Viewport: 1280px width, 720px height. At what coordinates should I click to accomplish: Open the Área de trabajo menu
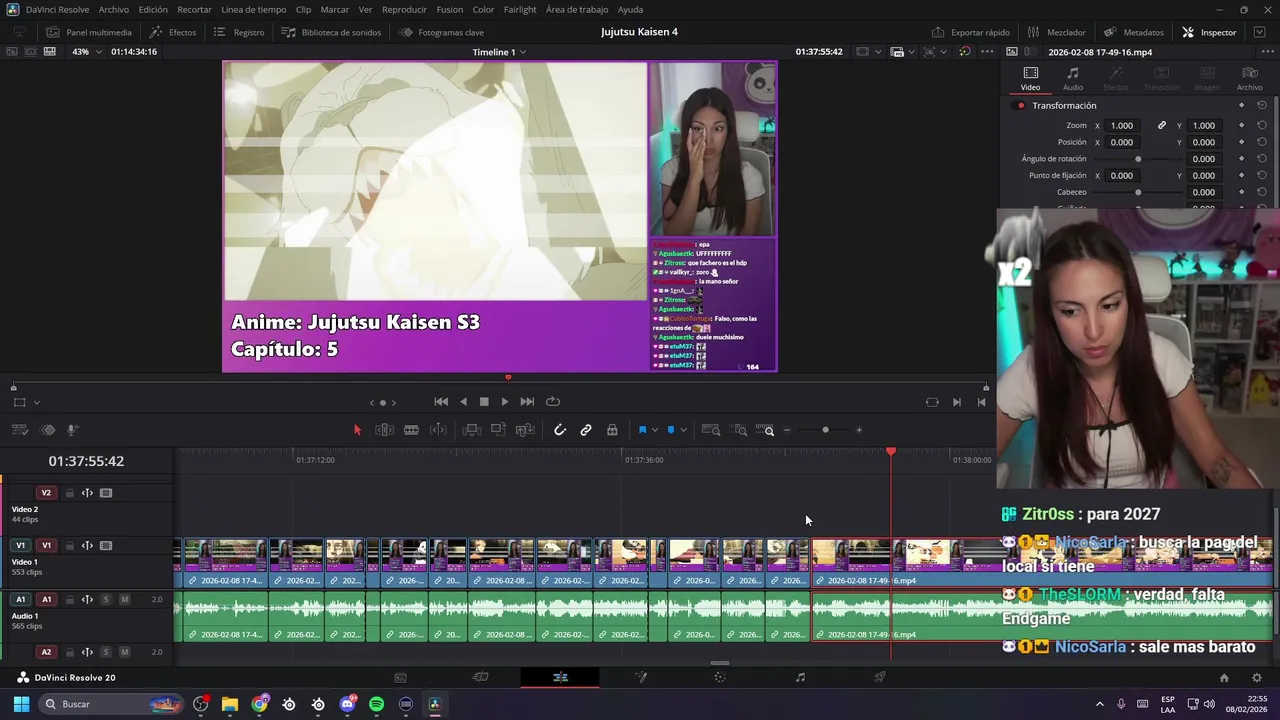point(577,9)
